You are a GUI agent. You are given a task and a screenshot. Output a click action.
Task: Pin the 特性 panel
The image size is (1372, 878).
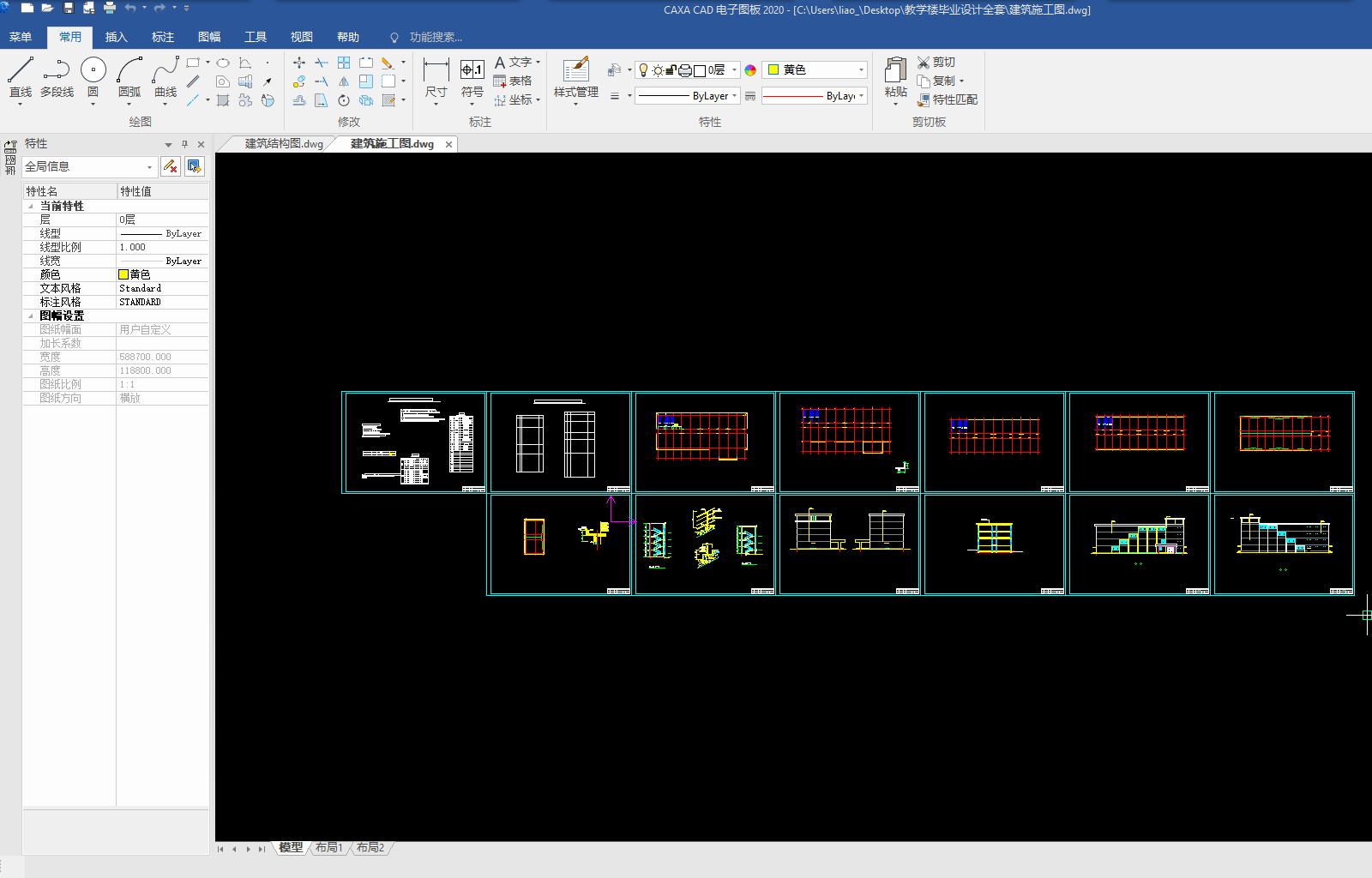[x=184, y=144]
